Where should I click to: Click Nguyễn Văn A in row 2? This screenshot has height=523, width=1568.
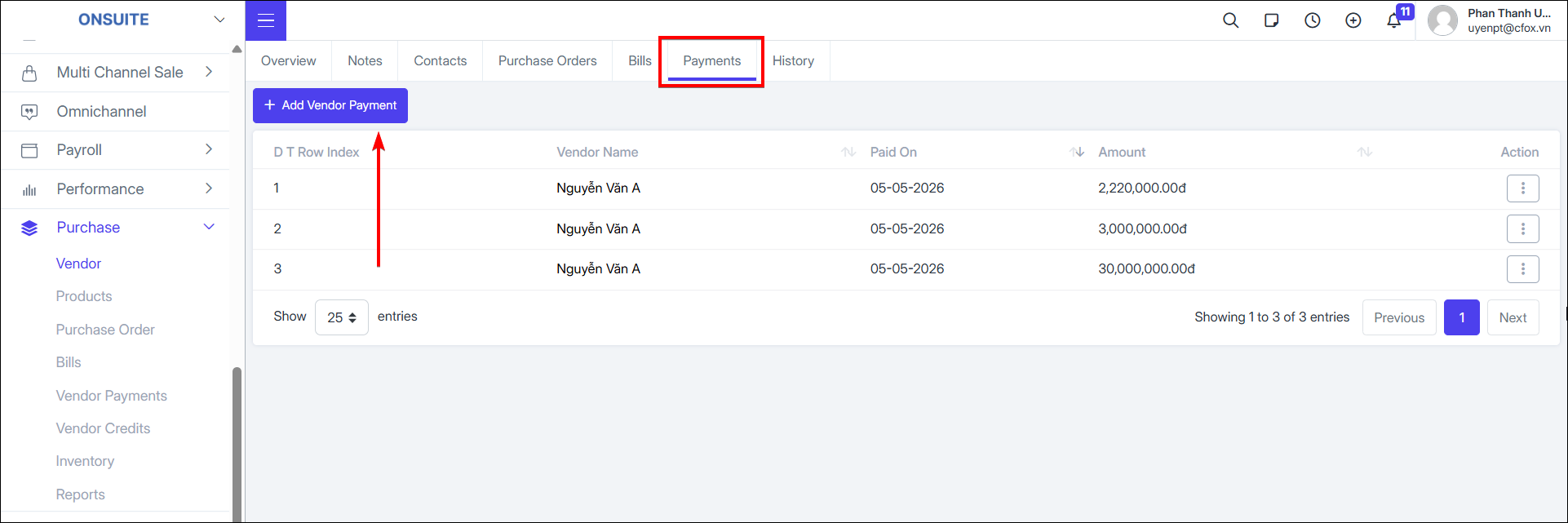(x=599, y=229)
